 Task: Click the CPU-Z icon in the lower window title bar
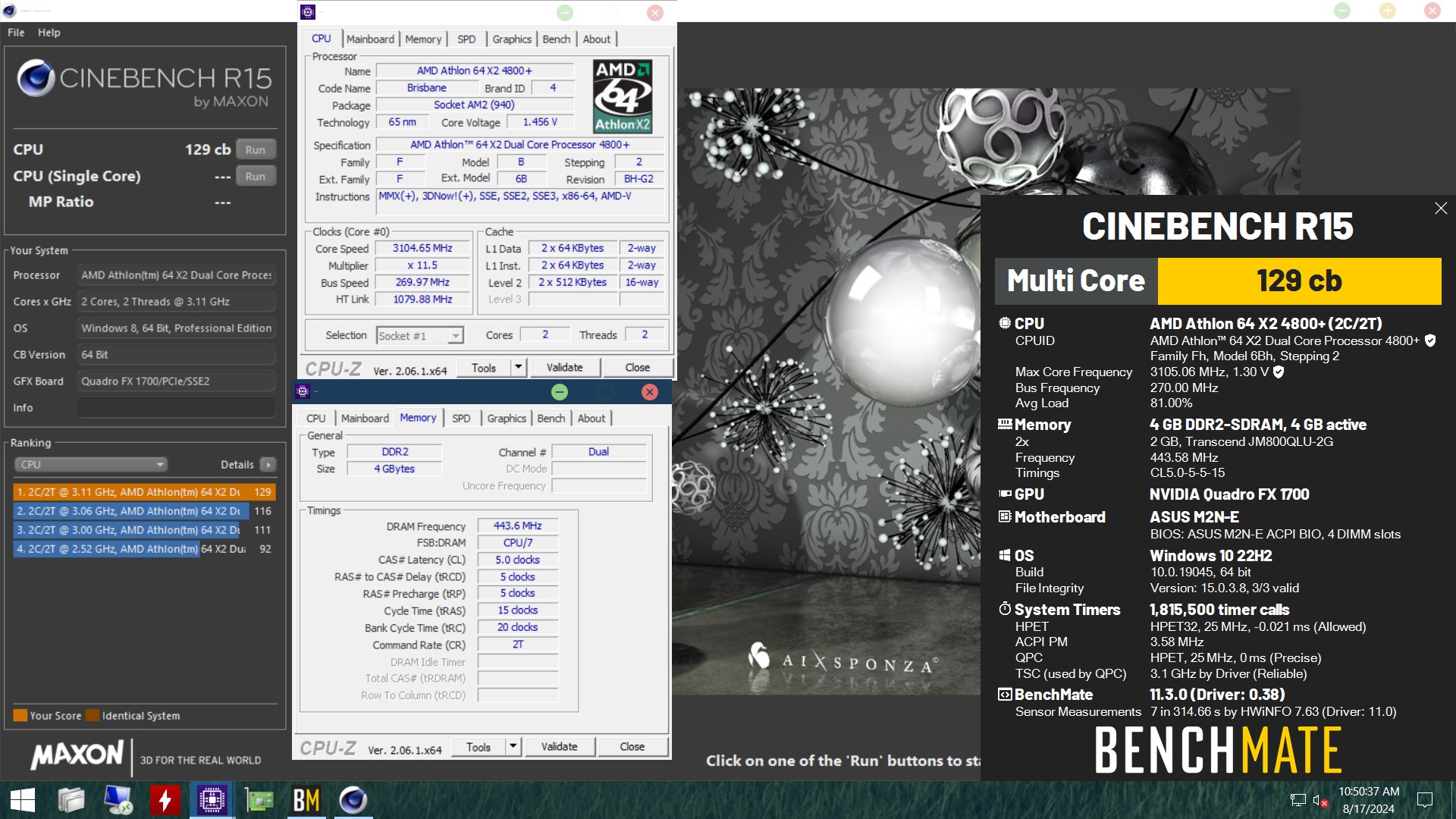303,391
